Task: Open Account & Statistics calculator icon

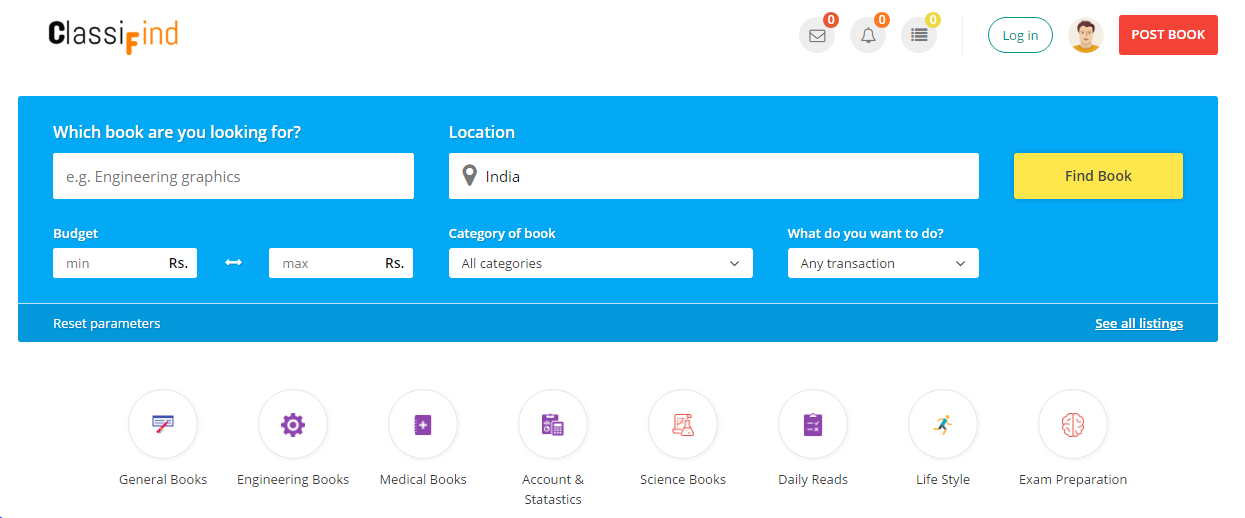Action: [553, 424]
